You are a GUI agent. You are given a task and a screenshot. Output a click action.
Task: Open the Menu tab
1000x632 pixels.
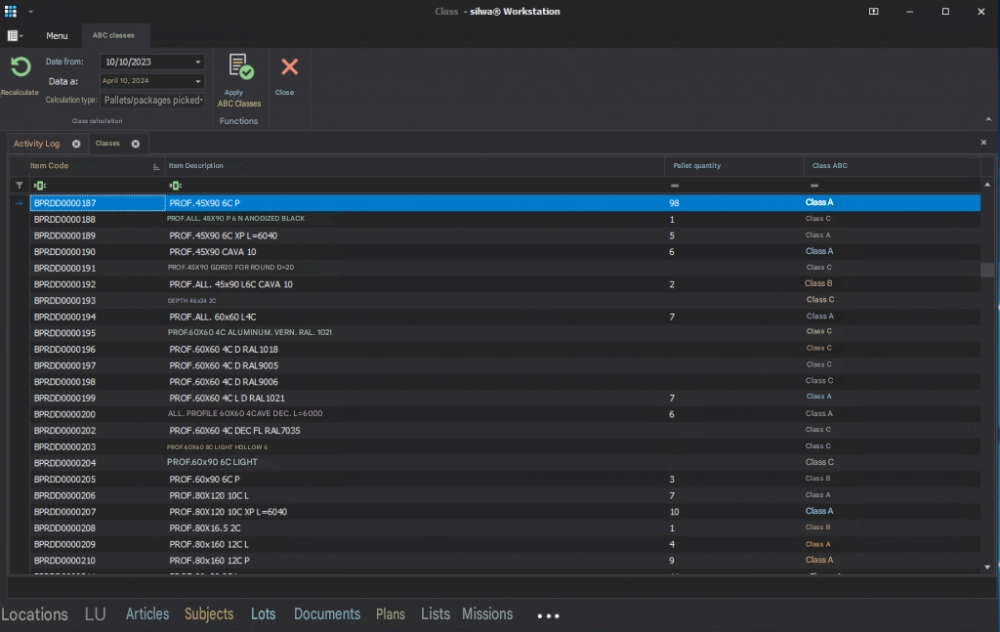click(57, 36)
